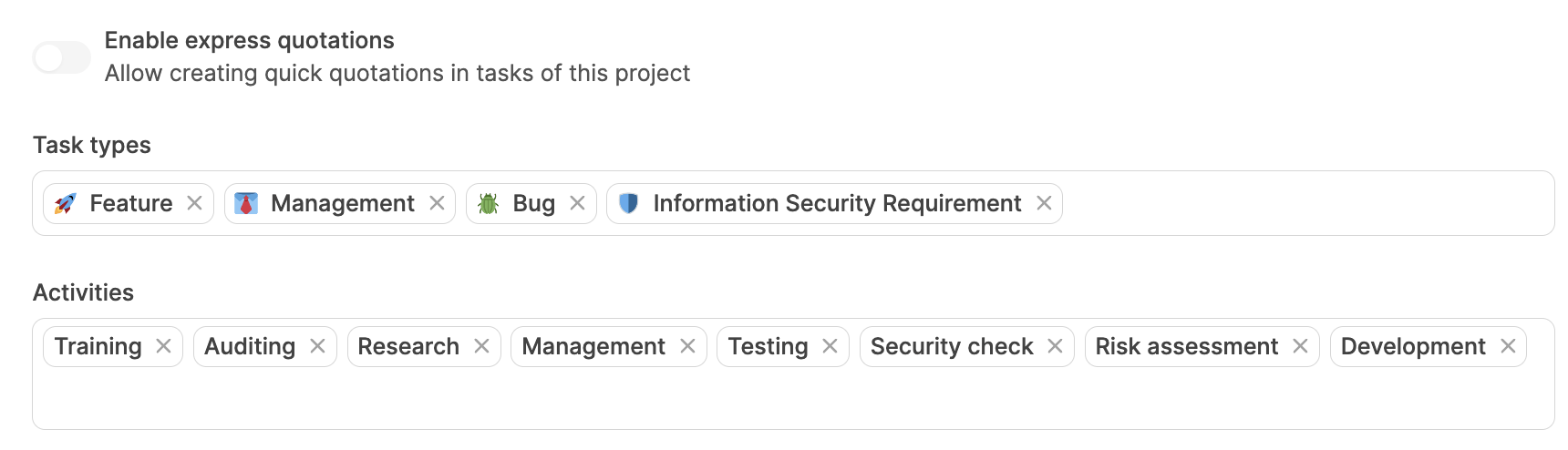Click the blue shield icon
Viewport: 1568px width, 450px height.
click(628, 203)
